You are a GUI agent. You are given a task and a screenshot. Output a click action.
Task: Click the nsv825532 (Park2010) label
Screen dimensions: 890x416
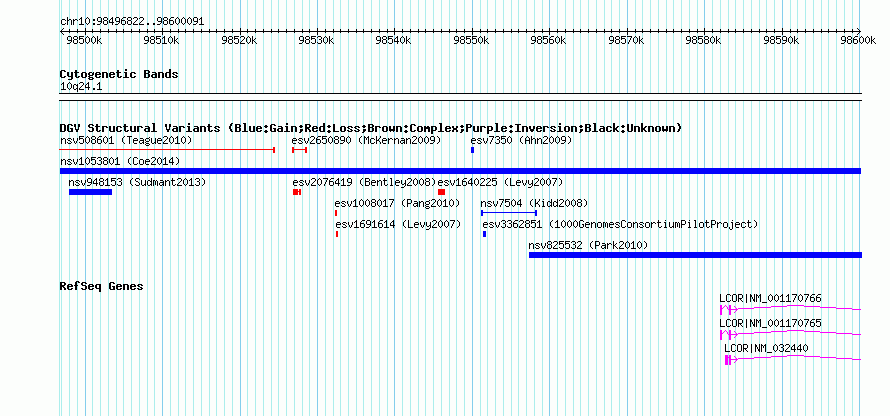[x=588, y=245]
